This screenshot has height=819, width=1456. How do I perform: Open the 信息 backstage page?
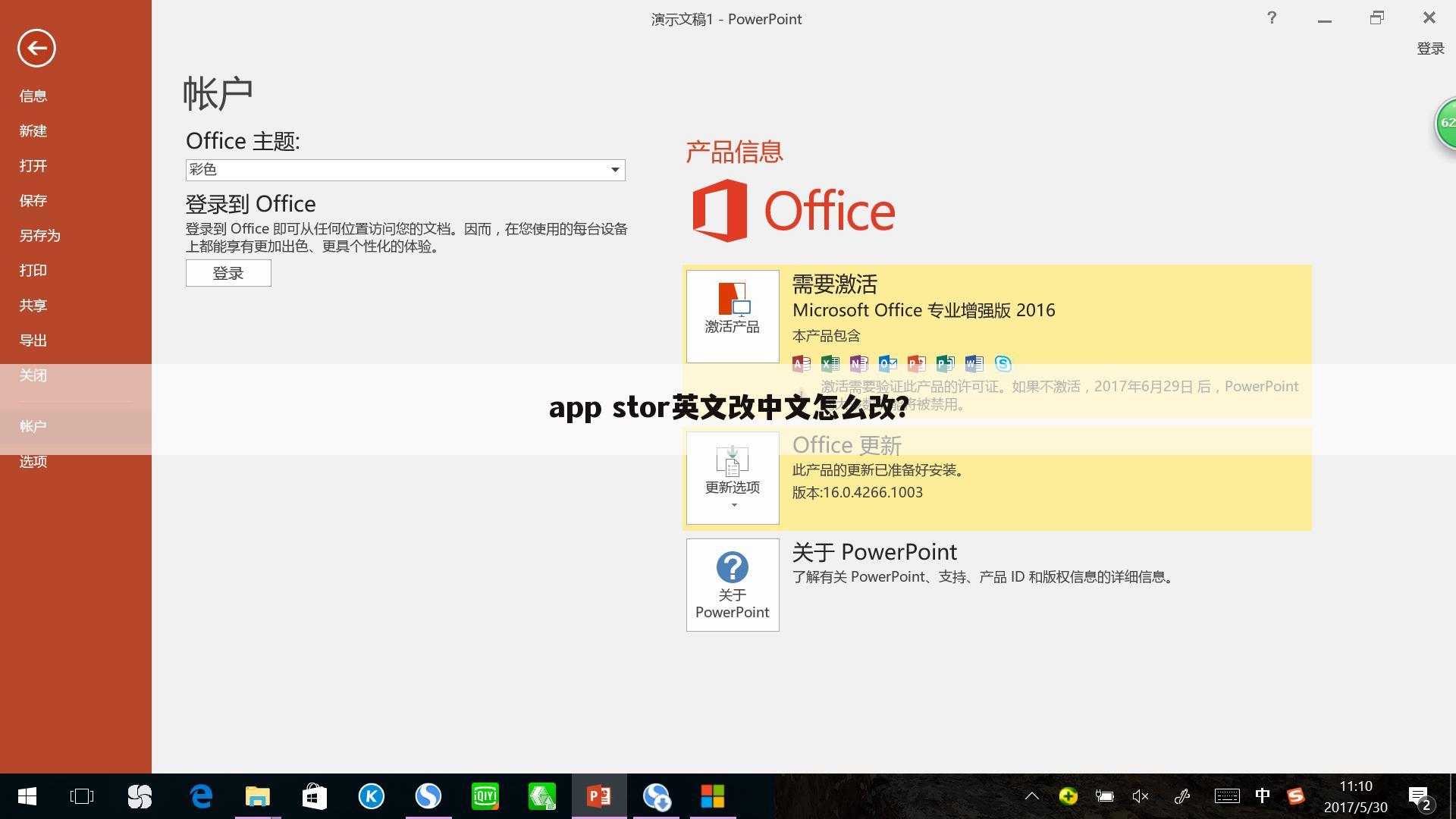click(x=33, y=96)
